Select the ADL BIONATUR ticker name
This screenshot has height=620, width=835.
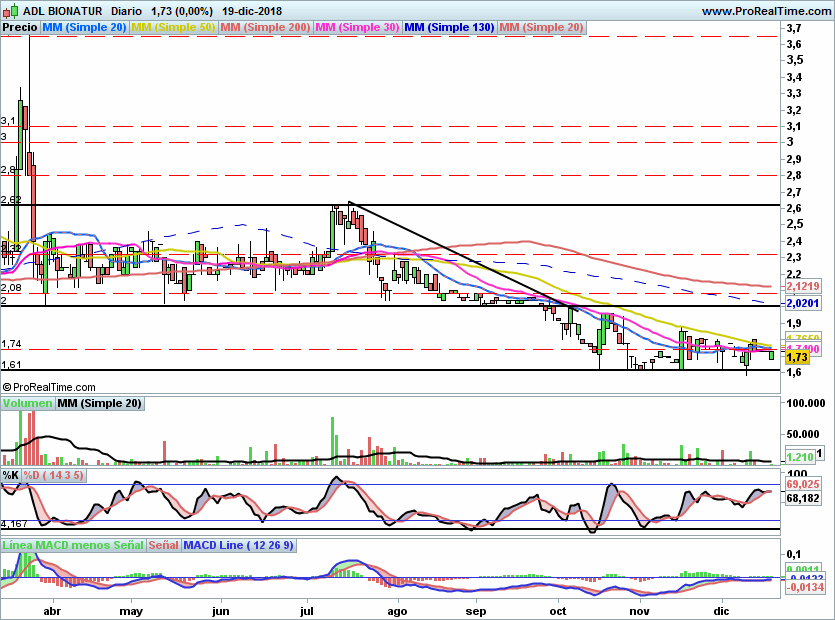click(x=63, y=11)
